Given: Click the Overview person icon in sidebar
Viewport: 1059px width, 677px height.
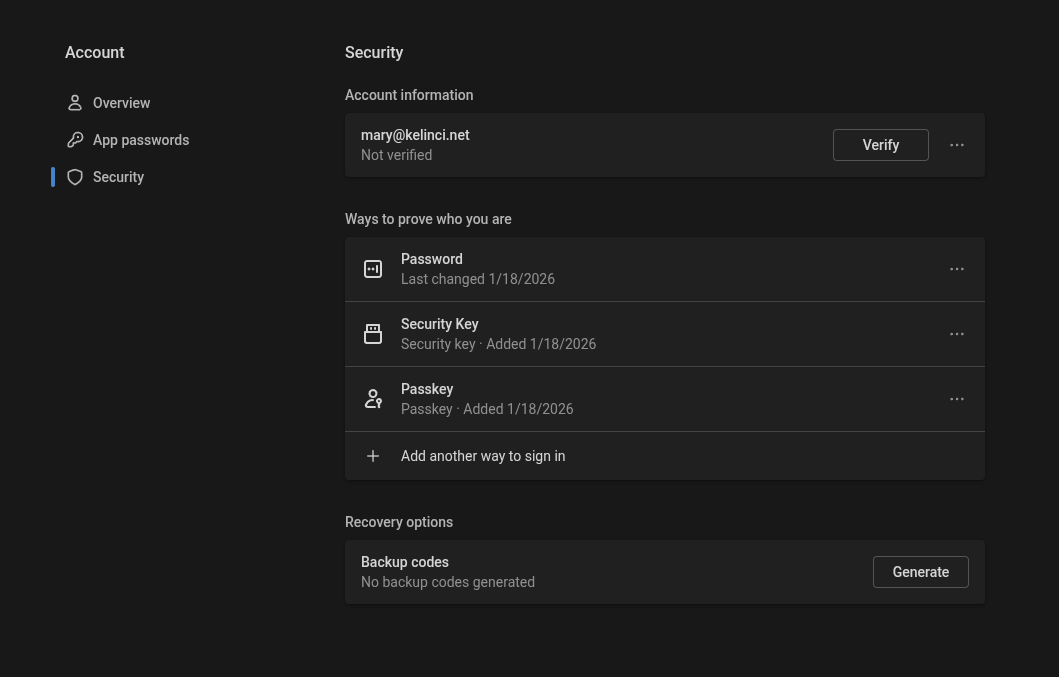Looking at the screenshot, I should [x=75, y=103].
